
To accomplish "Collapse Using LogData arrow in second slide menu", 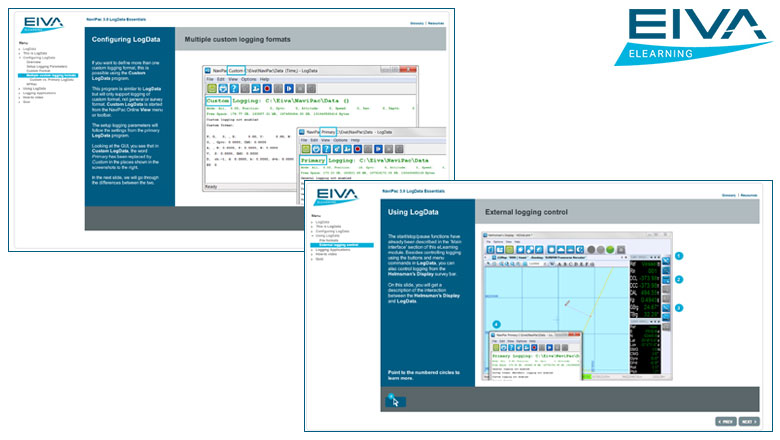I will (x=312, y=236).
